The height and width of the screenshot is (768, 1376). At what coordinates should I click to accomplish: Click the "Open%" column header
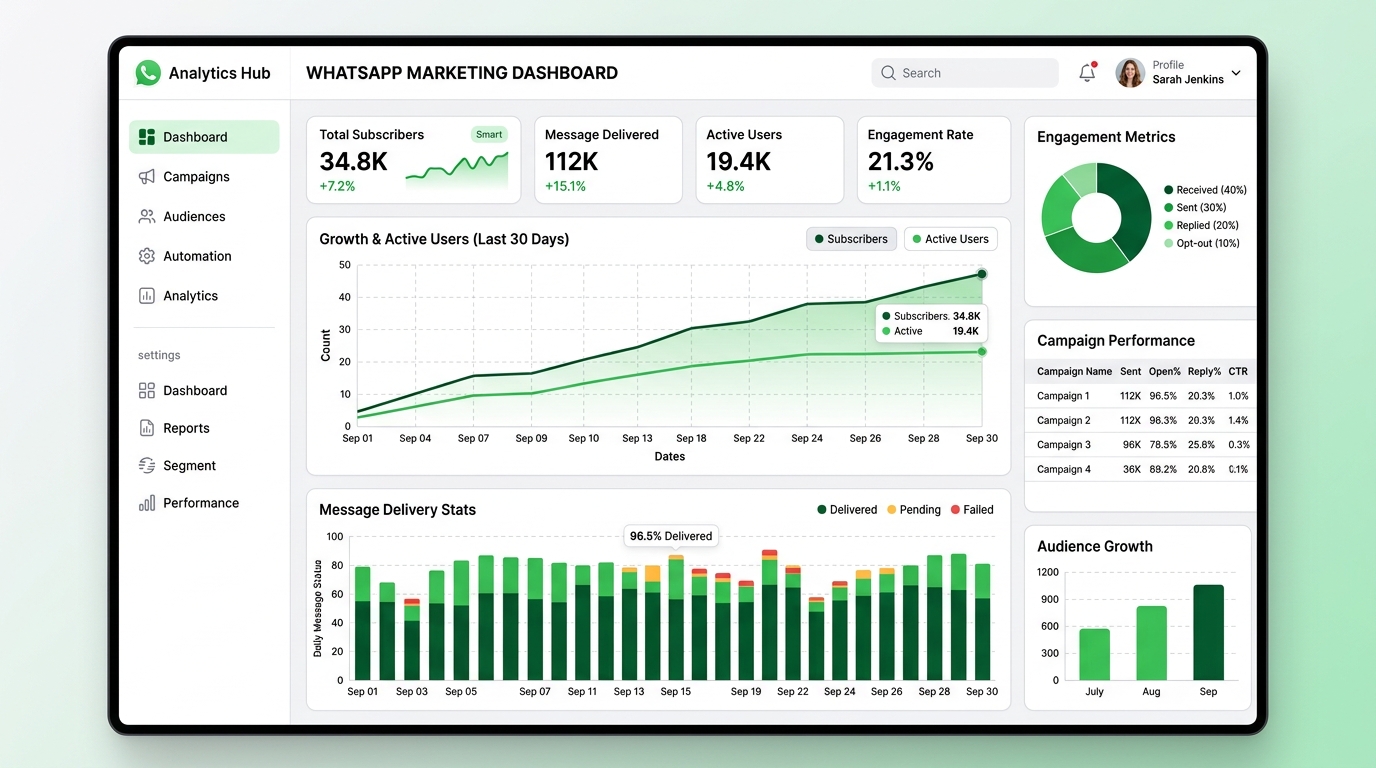pos(1164,371)
